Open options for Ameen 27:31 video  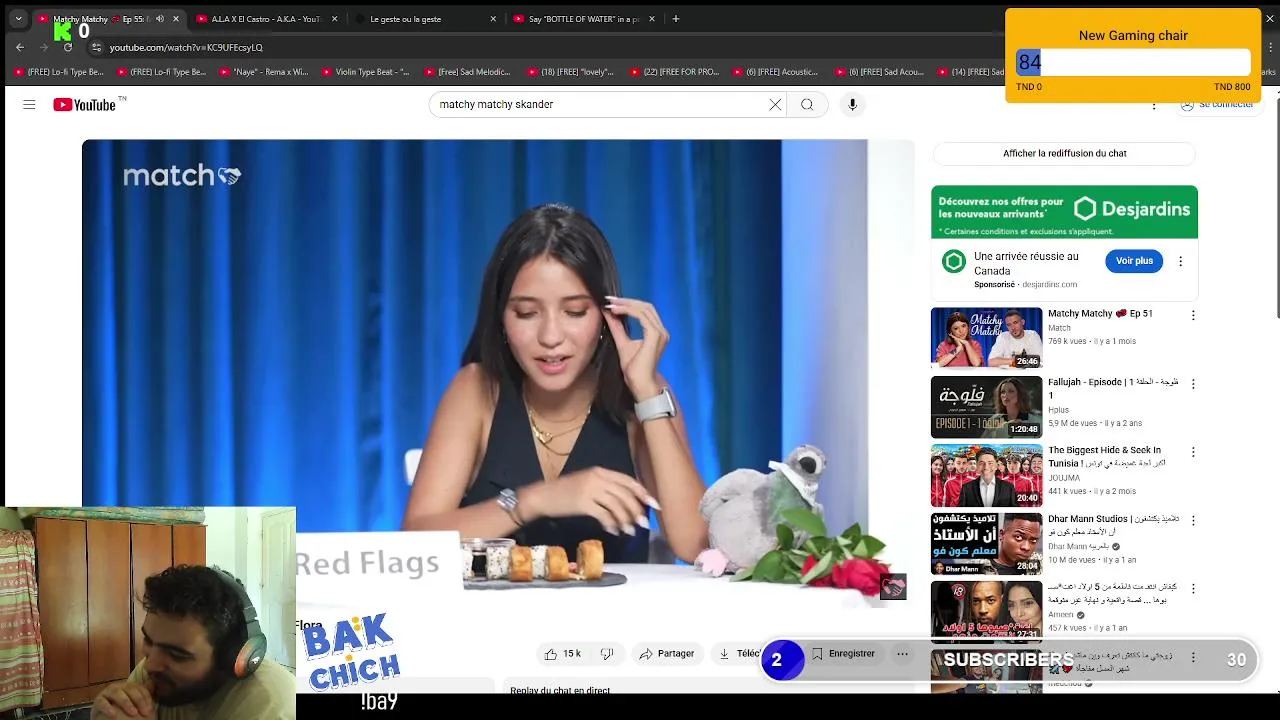(x=1192, y=589)
